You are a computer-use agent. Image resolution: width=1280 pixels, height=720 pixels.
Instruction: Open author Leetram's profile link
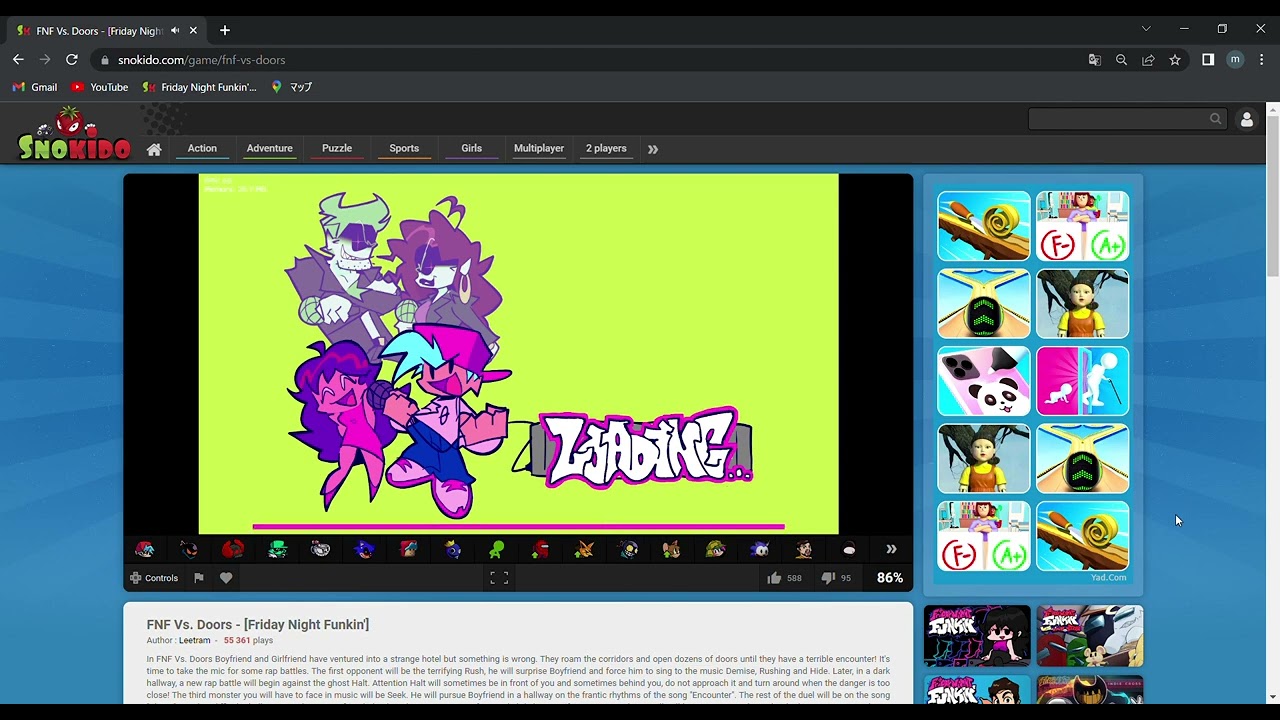[194, 640]
